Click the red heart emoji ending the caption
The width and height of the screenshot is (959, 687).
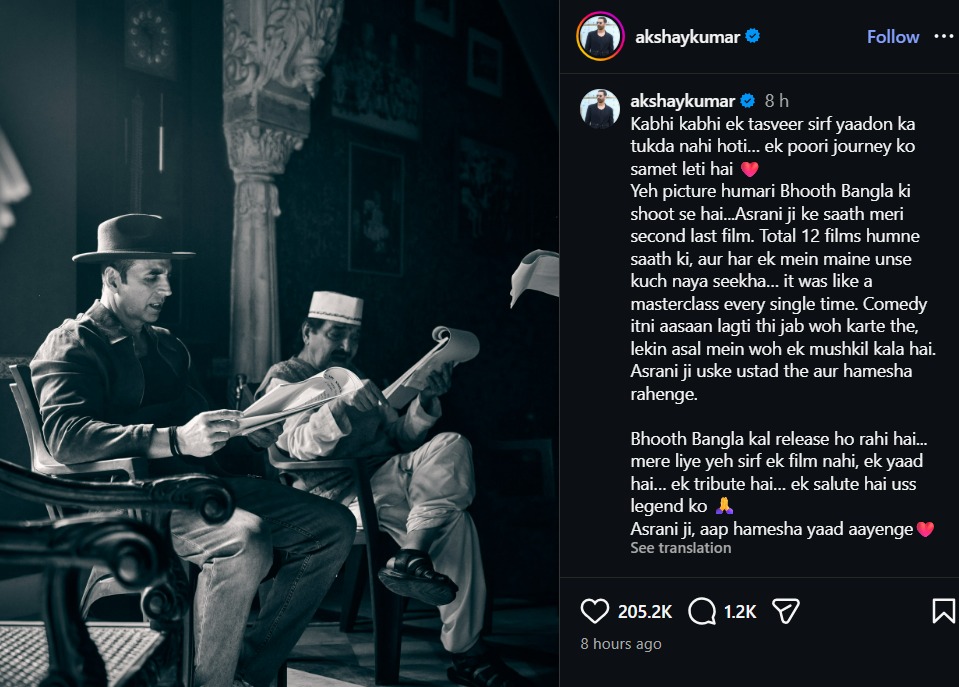click(x=925, y=529)
